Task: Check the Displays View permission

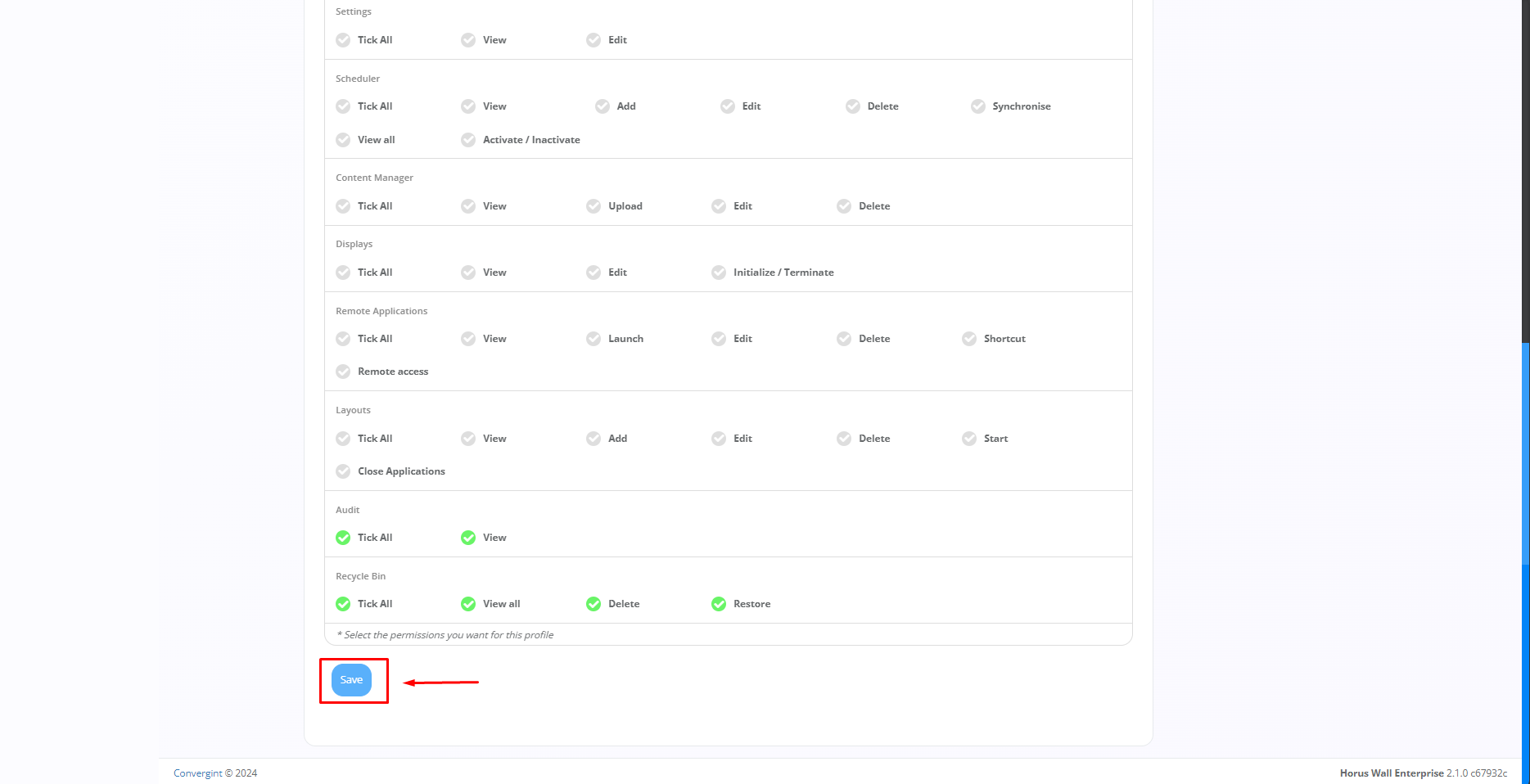Action: tap(468, 273)
